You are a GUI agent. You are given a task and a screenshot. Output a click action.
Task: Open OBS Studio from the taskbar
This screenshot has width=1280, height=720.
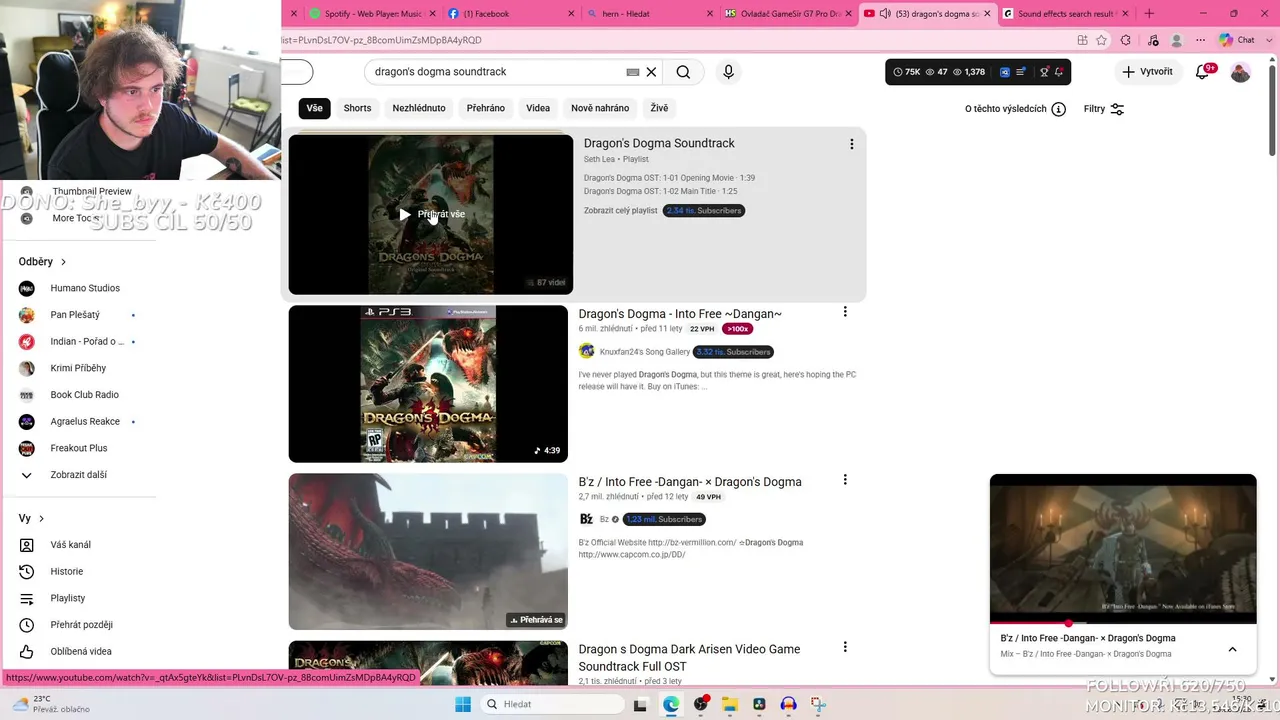pos(700,704)
